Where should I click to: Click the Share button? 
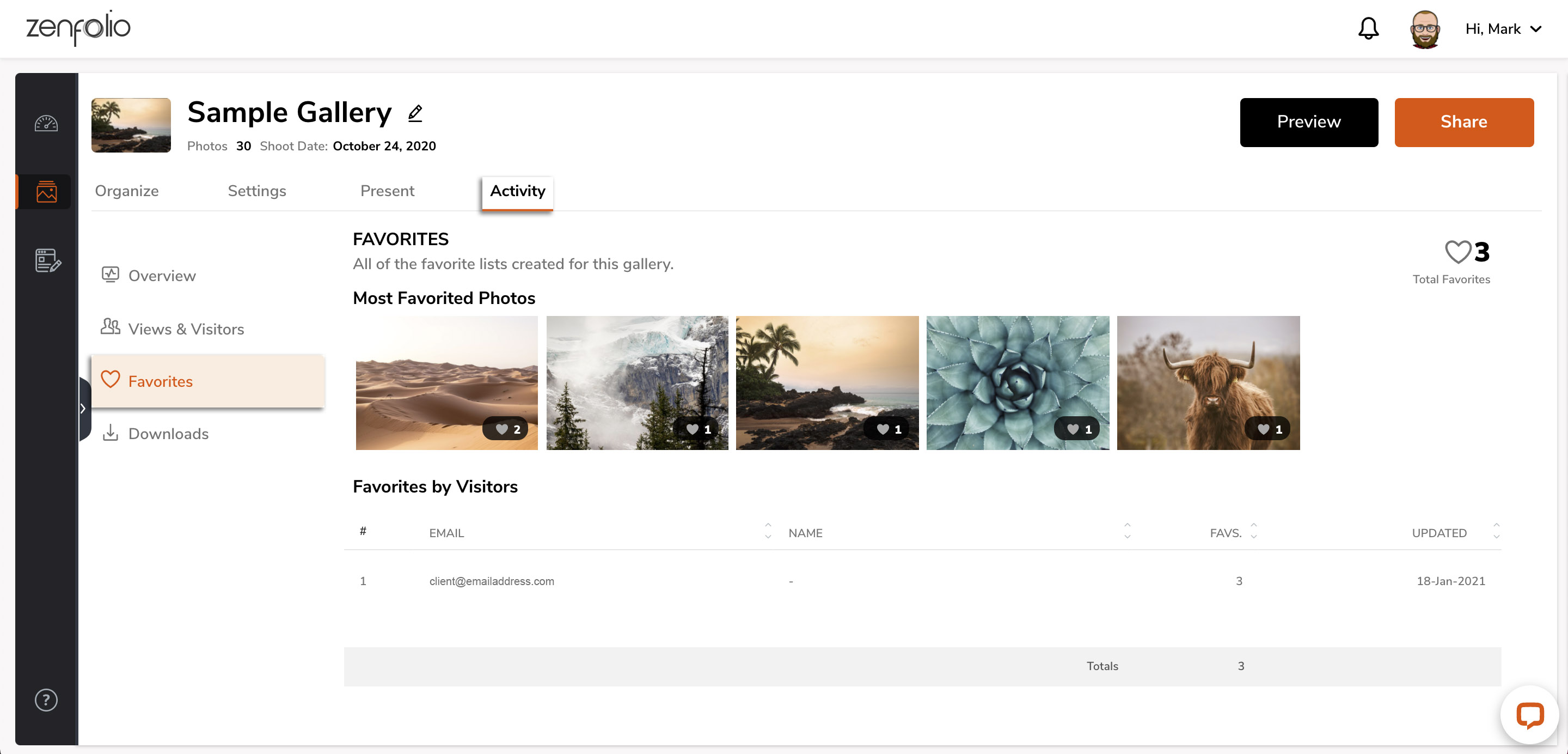[1464, 122]
